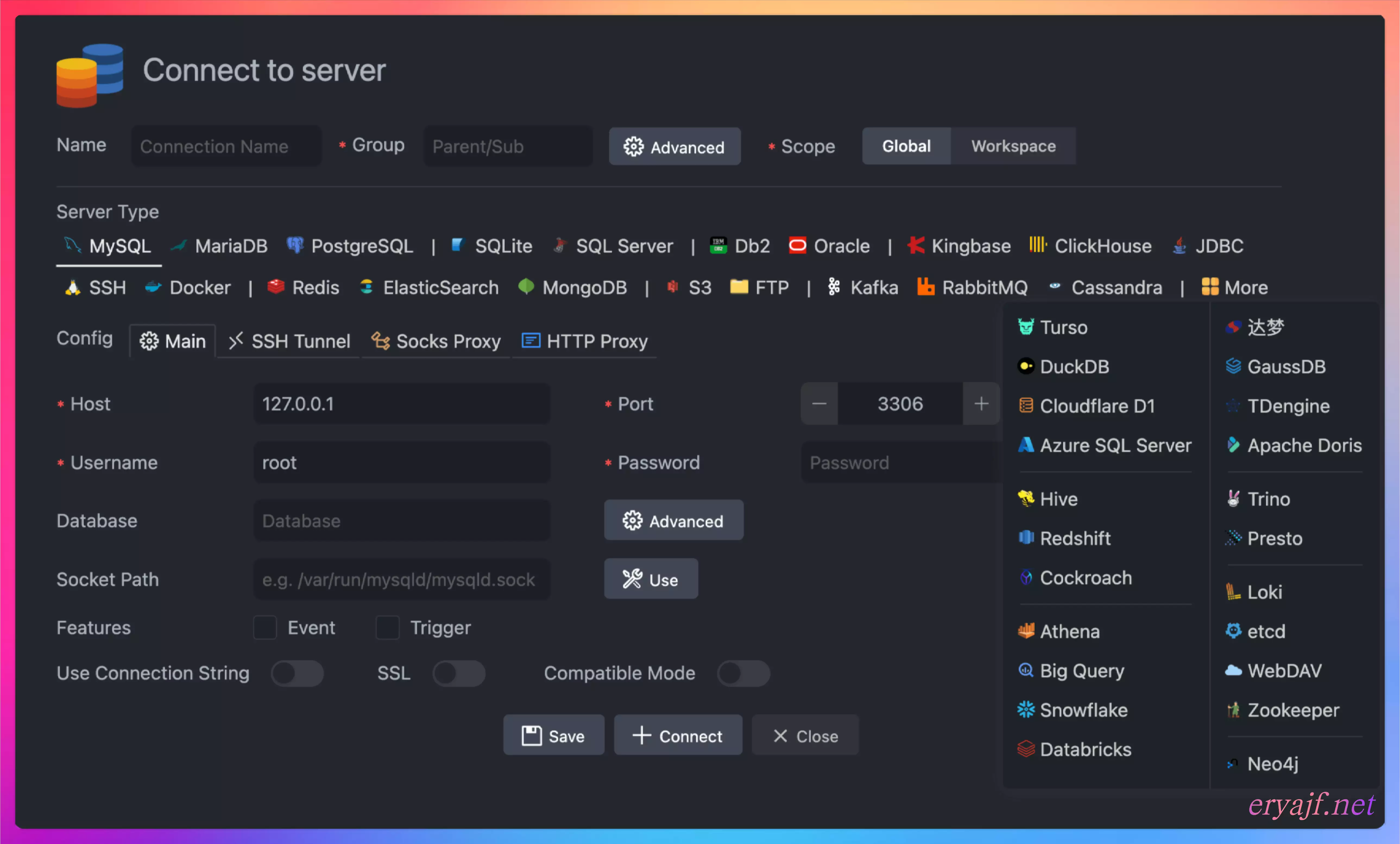The height and width of the screenshot is (844, 1400).
Task: Choose S3 connection type
Action: coord(689,288)
